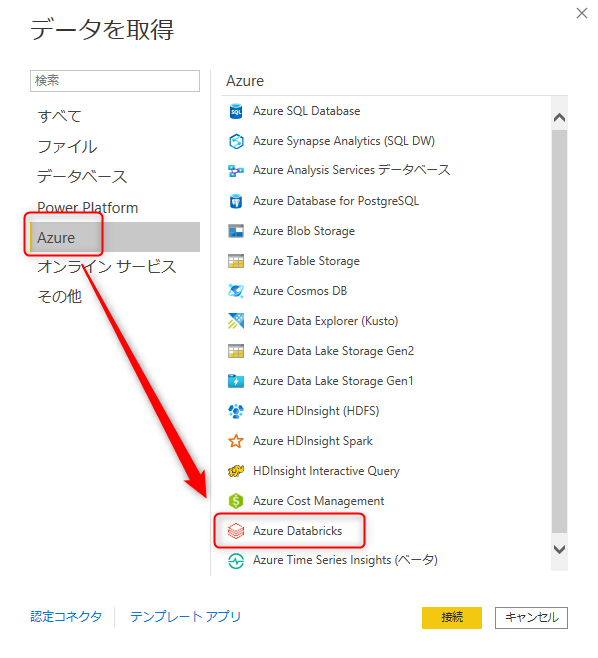This screenshot has width=598, height=658.
Task: Click the connector list scrollbar thumb
Action: (559, 332)
